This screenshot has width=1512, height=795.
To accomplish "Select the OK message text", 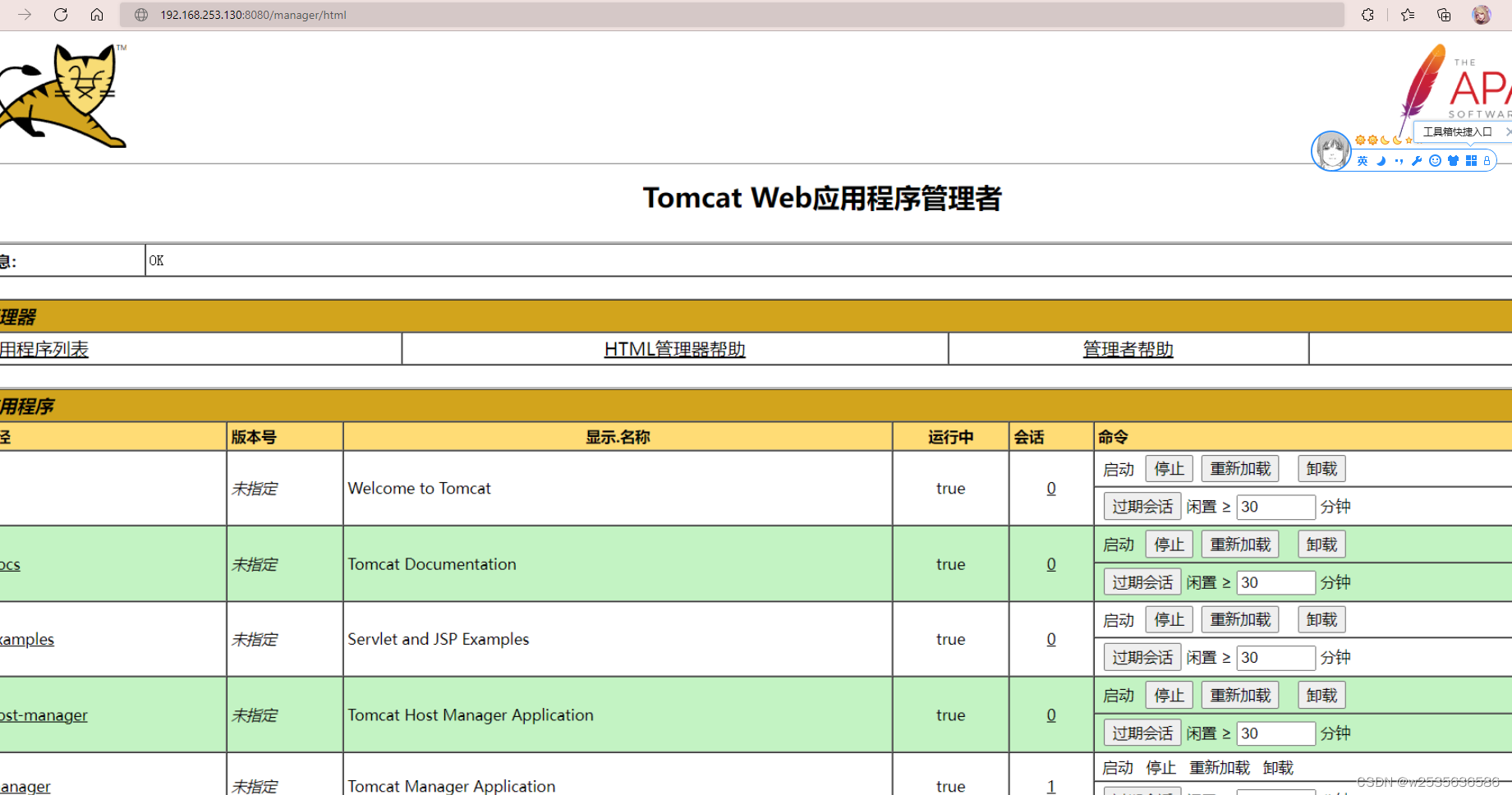I will [156, 260].
